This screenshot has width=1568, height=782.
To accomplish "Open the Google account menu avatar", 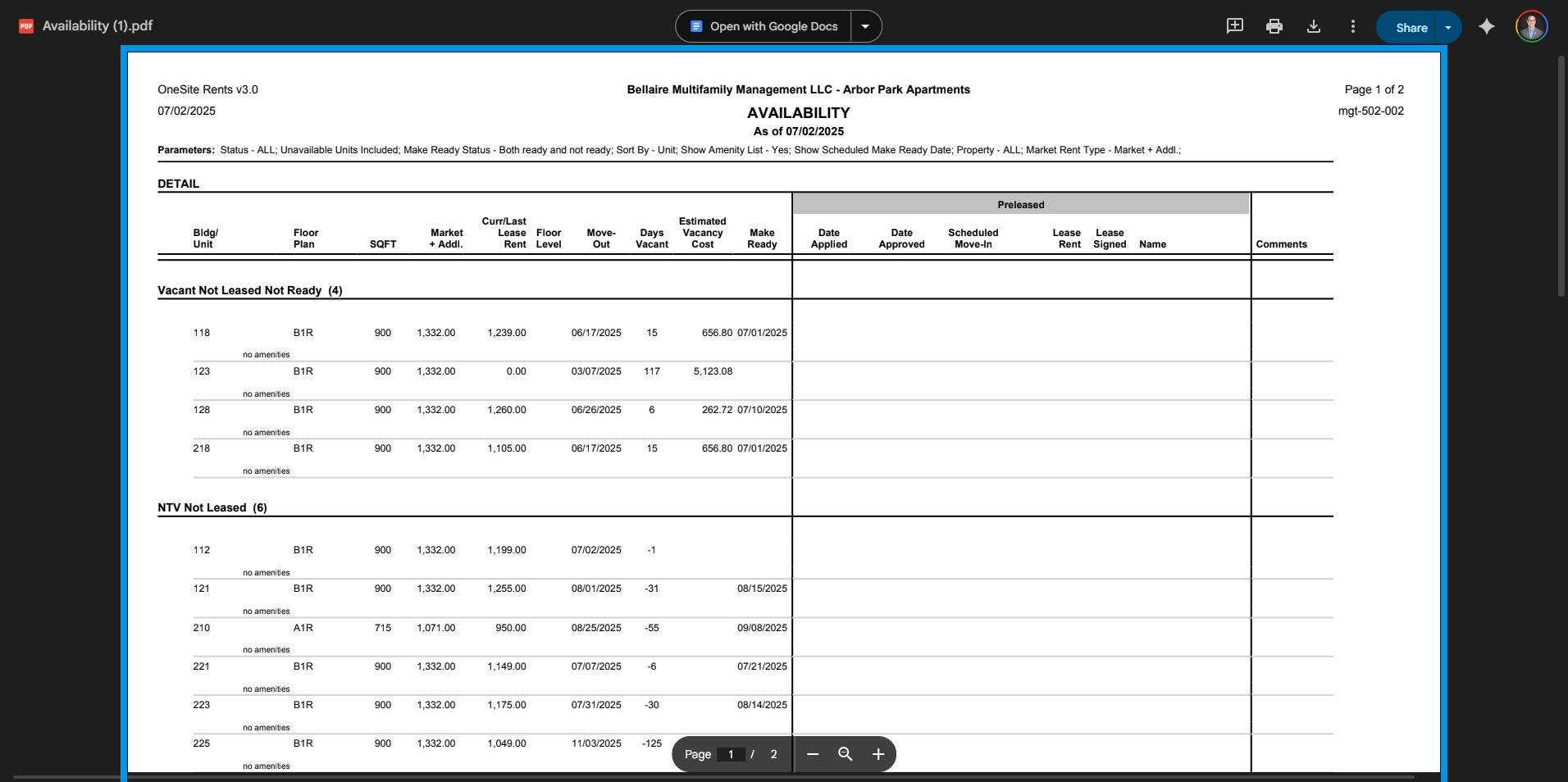I will coord(1530,25).
